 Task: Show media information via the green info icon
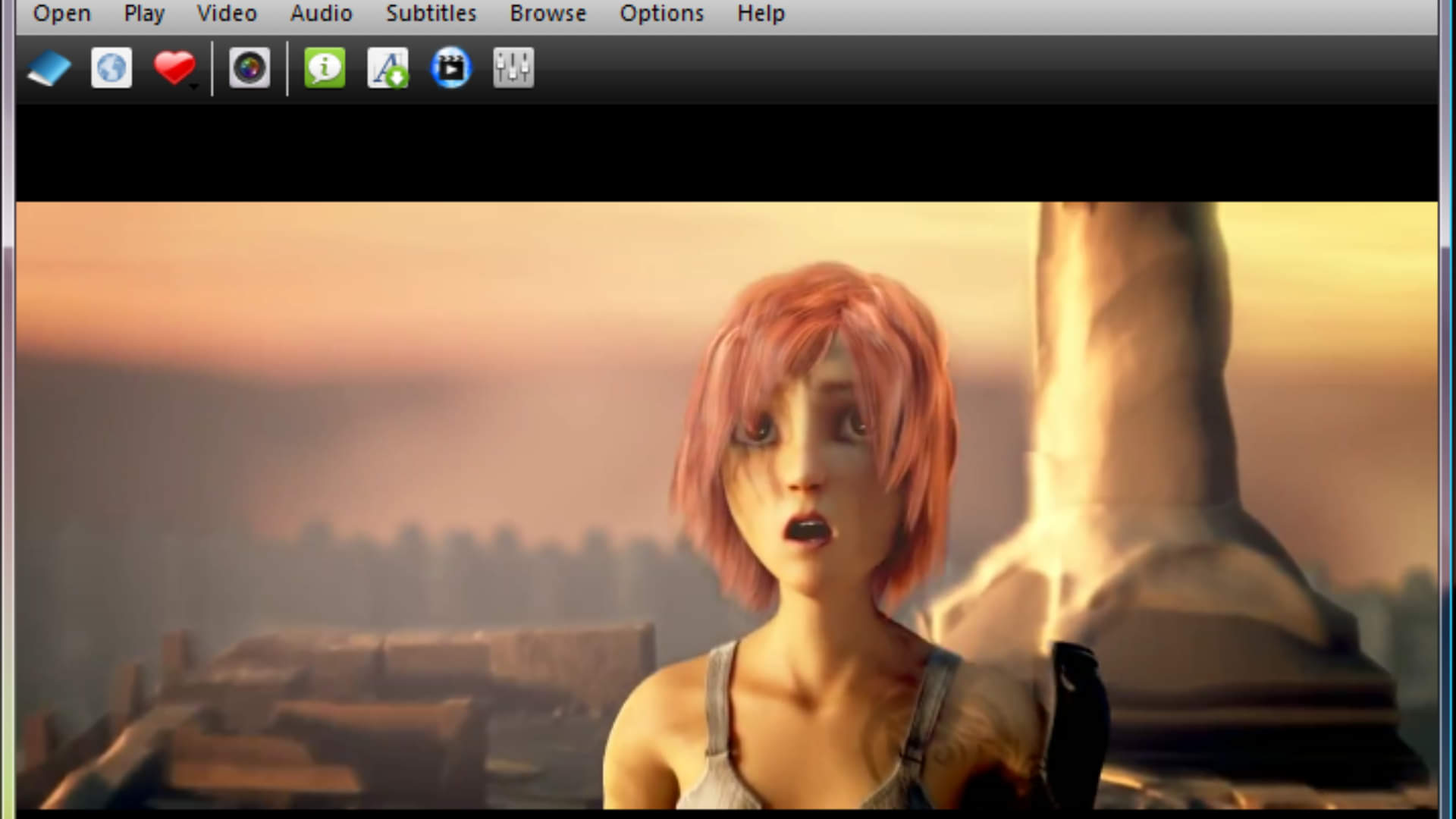point(324,68)
